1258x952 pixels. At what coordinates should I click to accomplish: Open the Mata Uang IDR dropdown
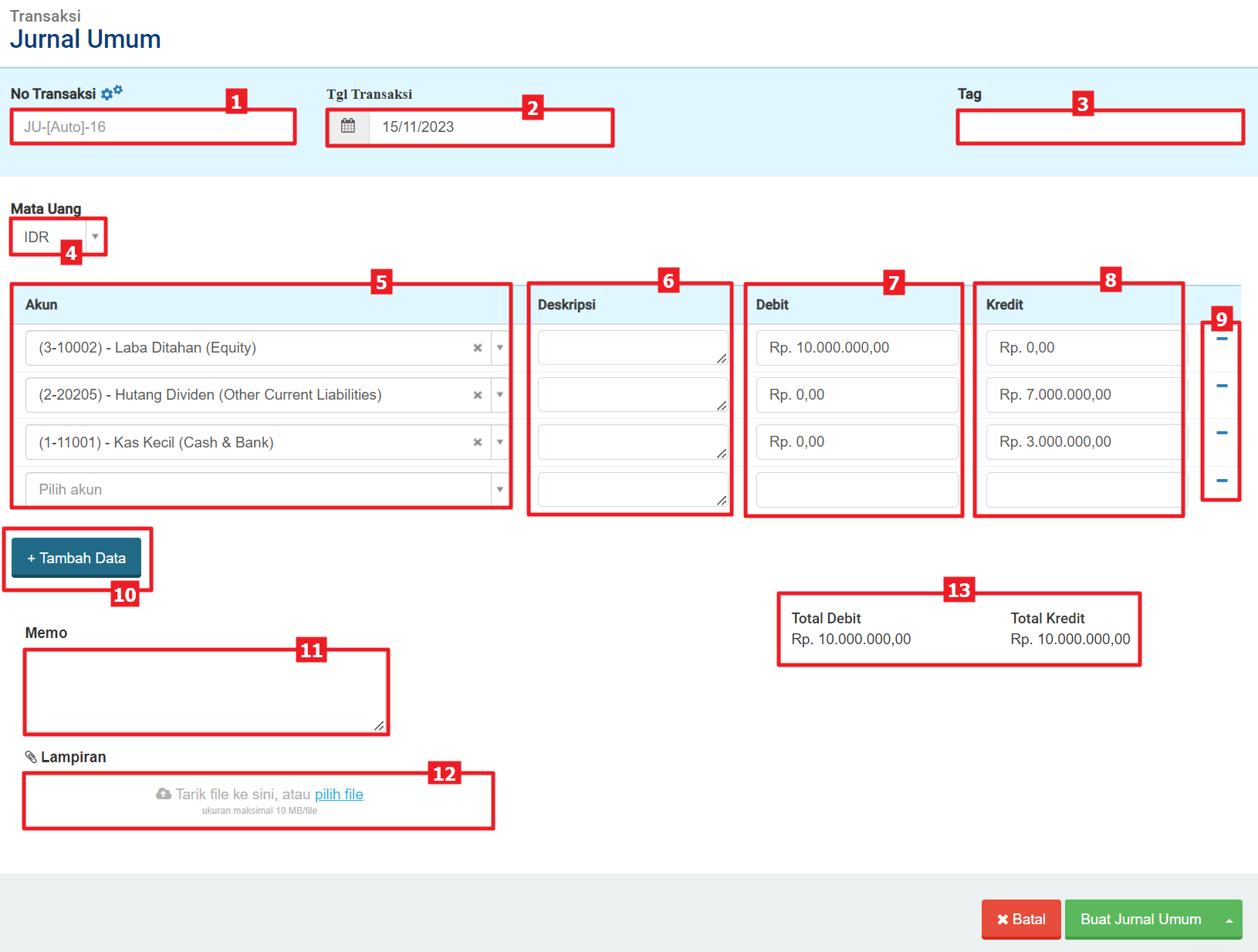click(x=95, y=236)
